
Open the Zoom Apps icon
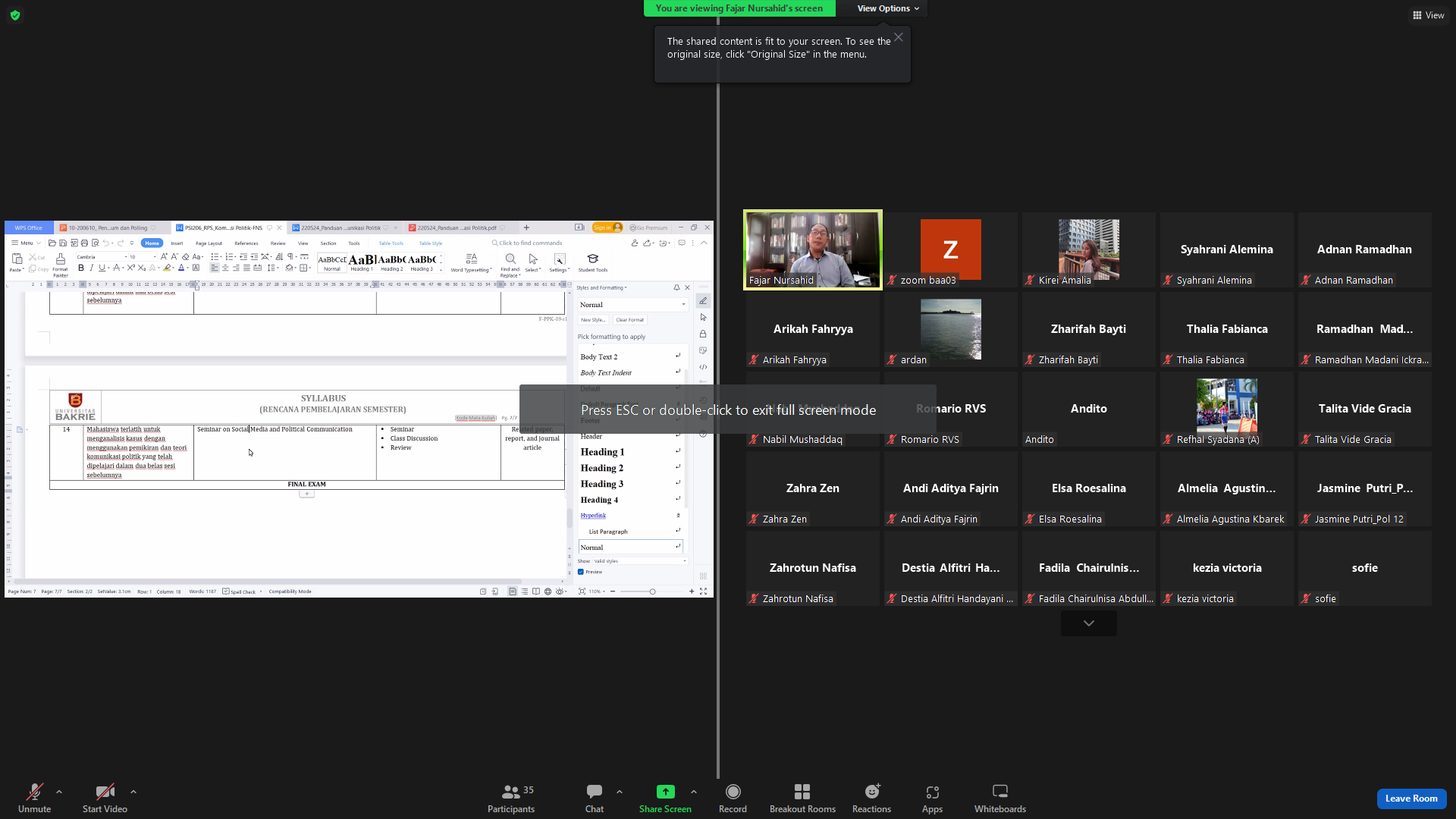coord(932,792)
